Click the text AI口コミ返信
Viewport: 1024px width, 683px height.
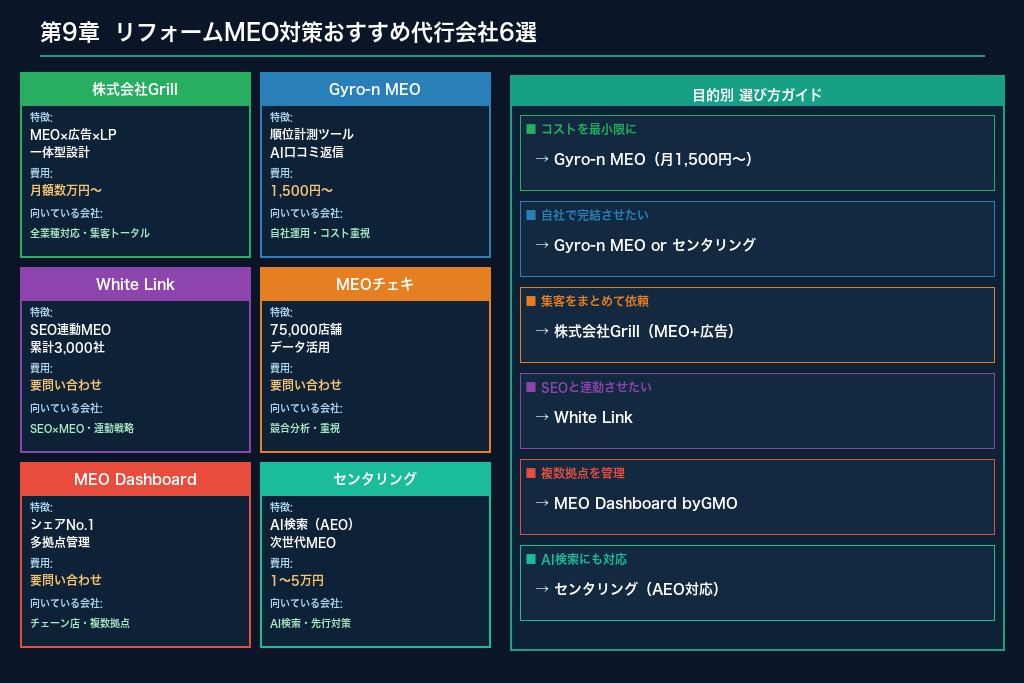pos(307,153)
